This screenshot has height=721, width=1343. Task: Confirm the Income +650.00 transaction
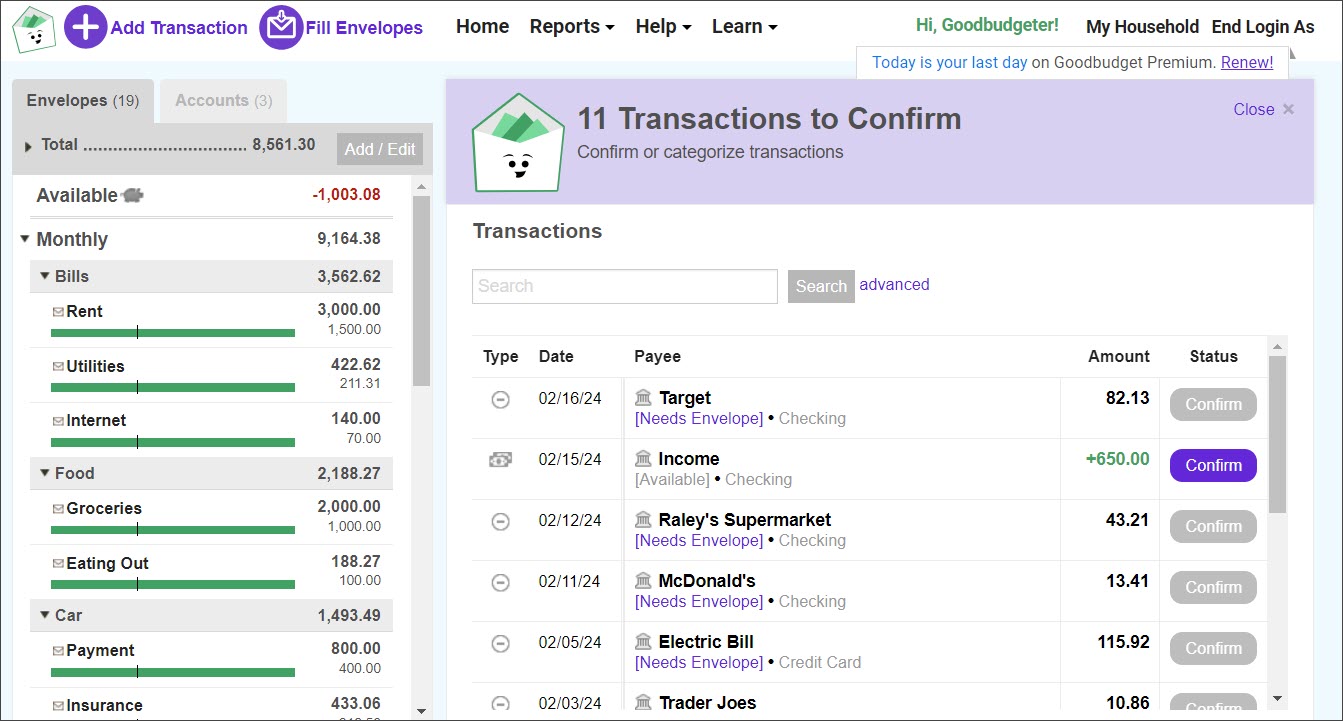pyautogui.click(x=1213, y=466)
